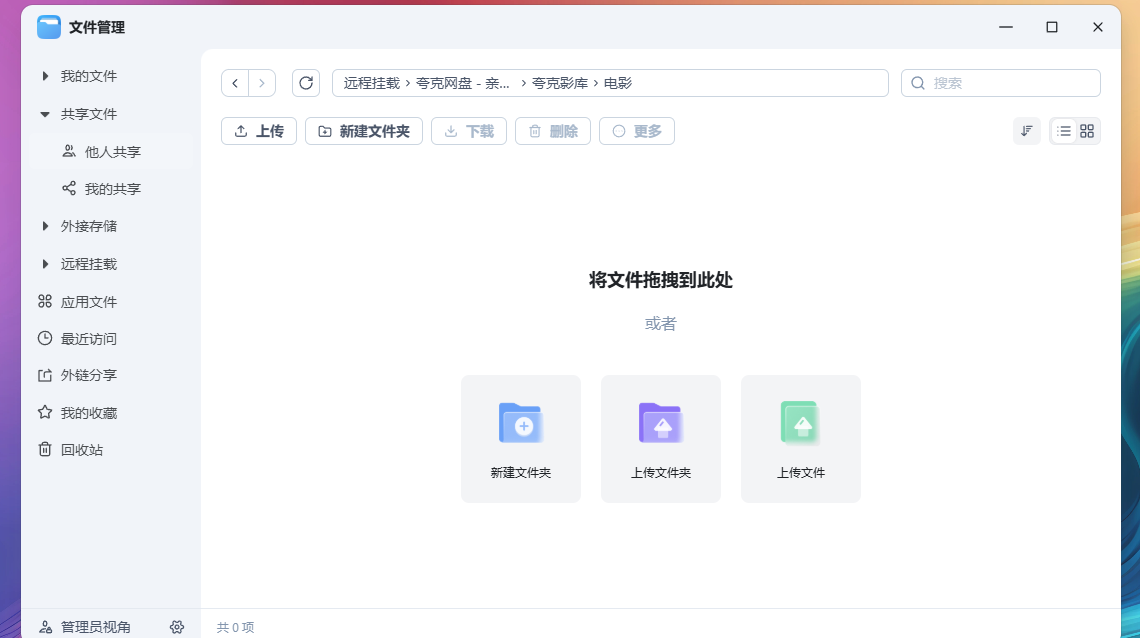The height and width of the screenshot is (638, 1140).
Task: Go back using the left arrow button
Action: click(235, 83)
